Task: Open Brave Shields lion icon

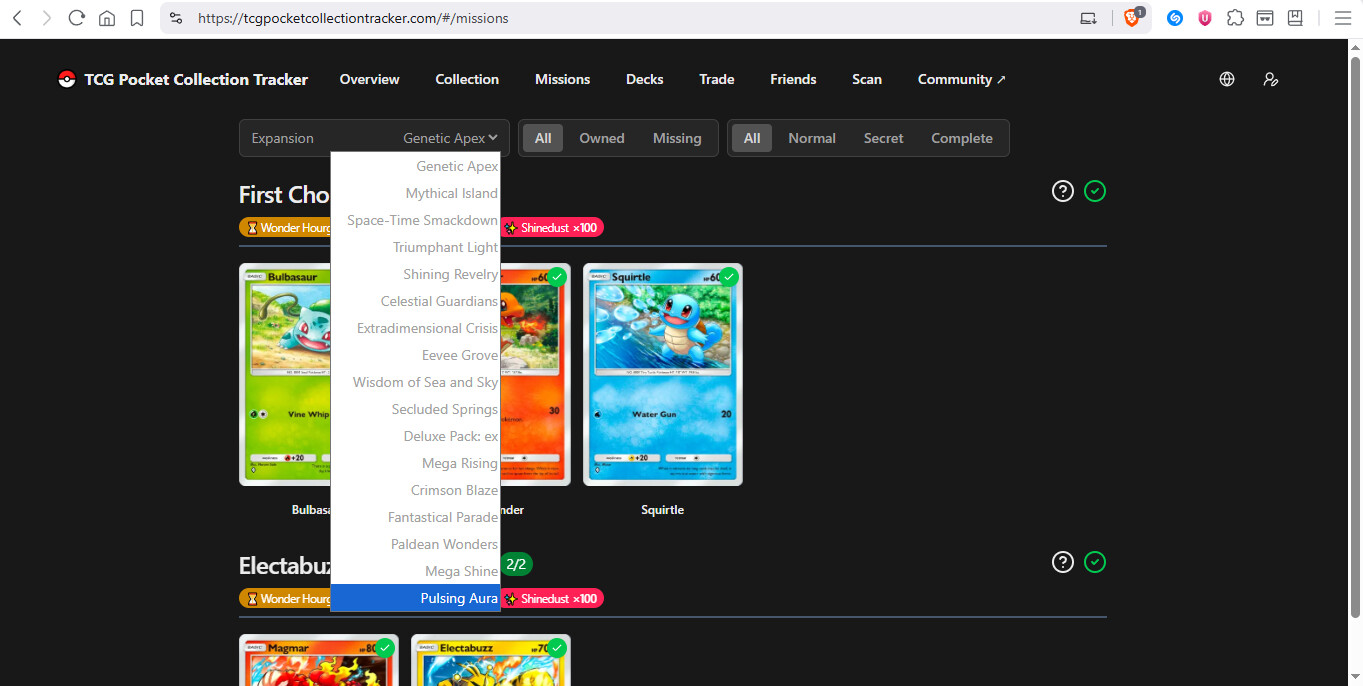Action: (x=1132, y=18)
